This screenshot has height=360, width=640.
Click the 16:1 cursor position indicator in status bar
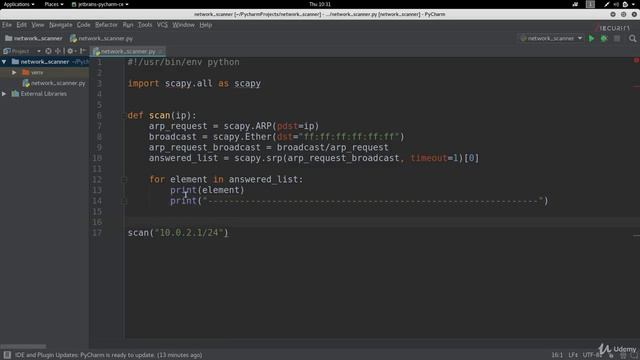pos(557,355)
